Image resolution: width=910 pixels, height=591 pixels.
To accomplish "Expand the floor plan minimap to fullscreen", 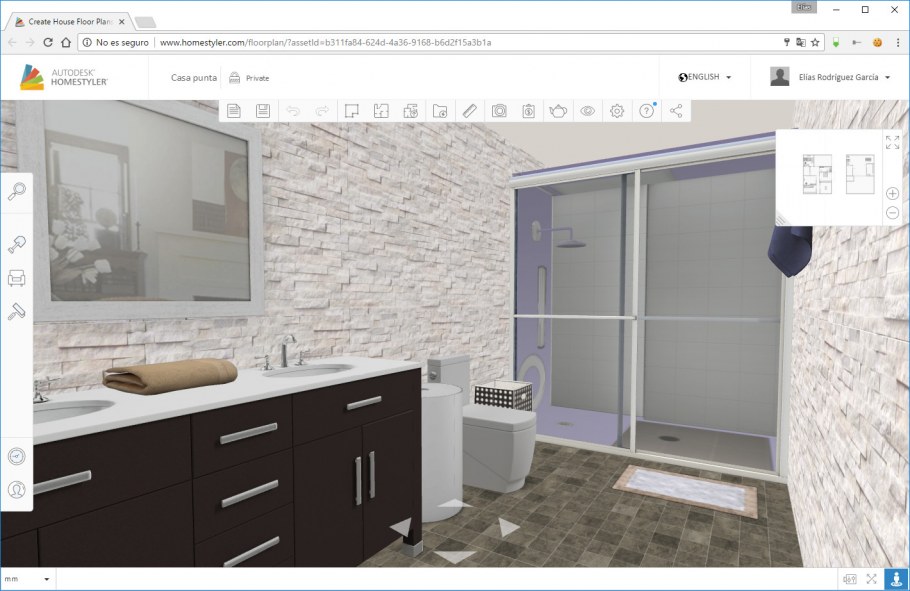I will pos(893,143).
